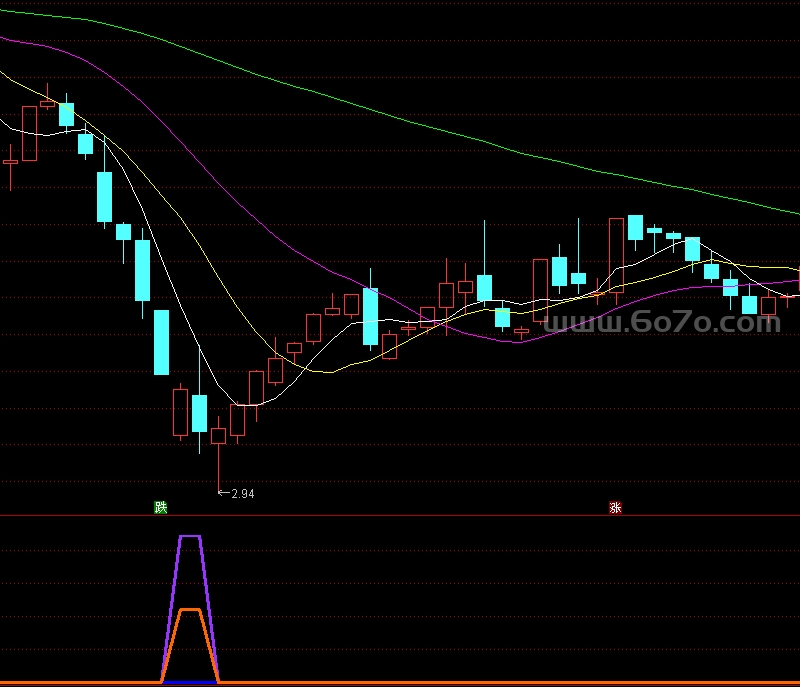Viewport: 800px width, 687px height.
Task: Click the arrow pointing to the 2.94 low
Action: [223, 493]
